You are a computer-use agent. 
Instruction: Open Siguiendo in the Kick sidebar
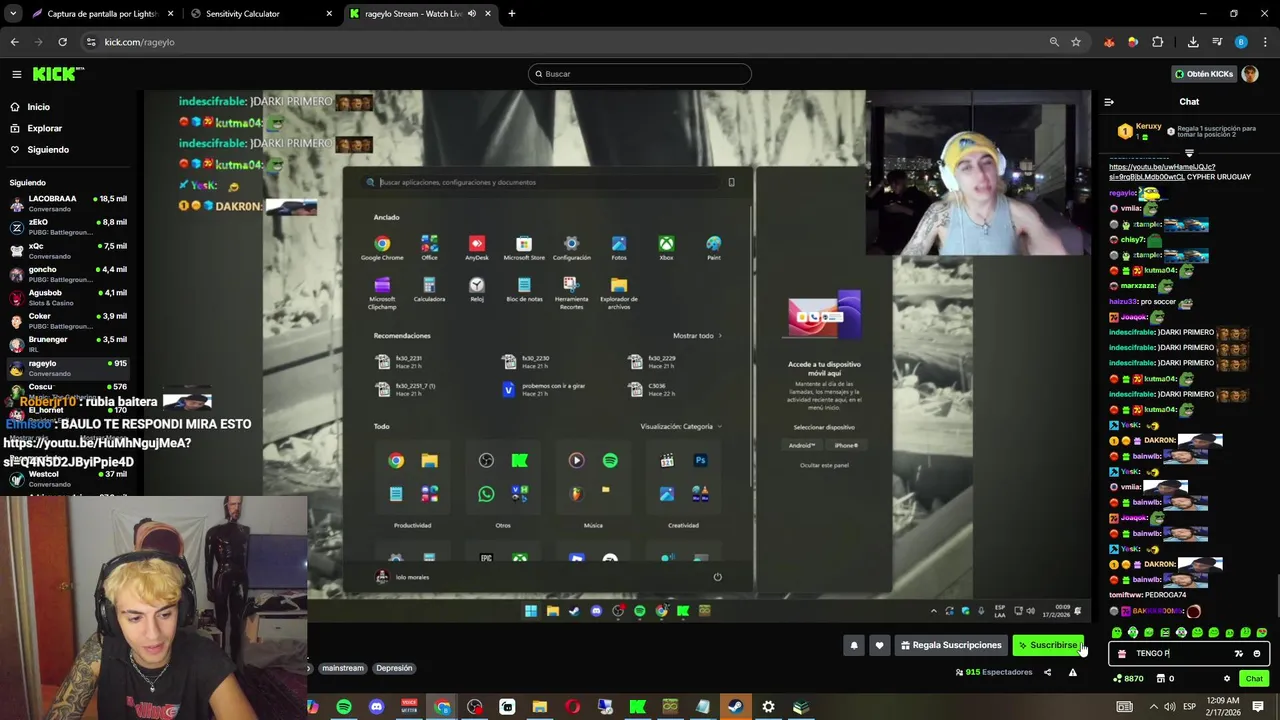coord(48,150)
